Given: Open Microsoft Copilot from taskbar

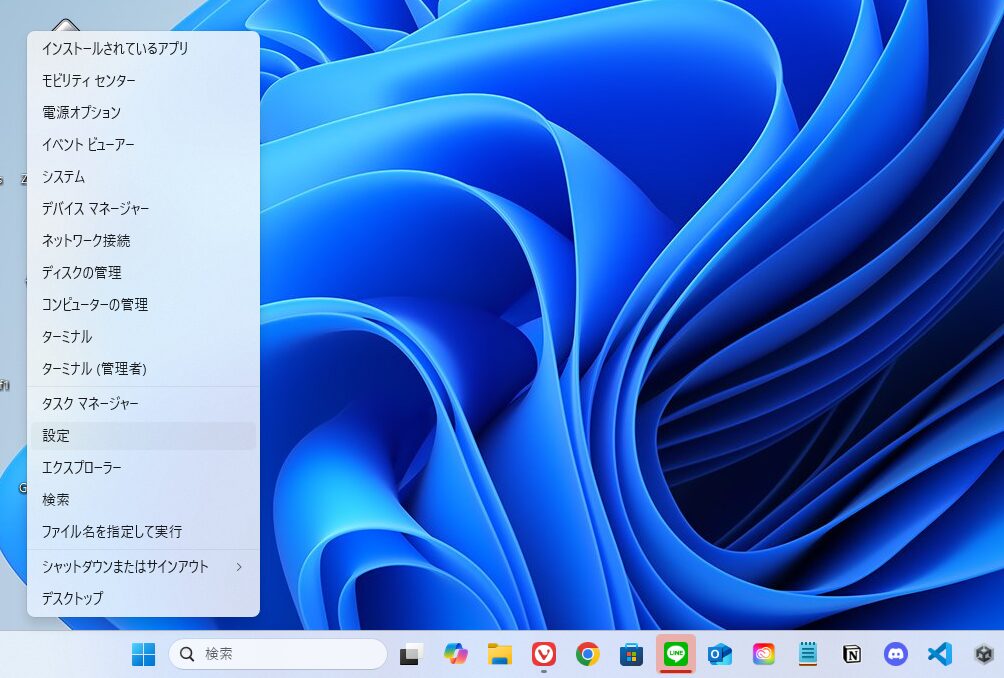Looking at the screenshot, I should tap(456, 654).
